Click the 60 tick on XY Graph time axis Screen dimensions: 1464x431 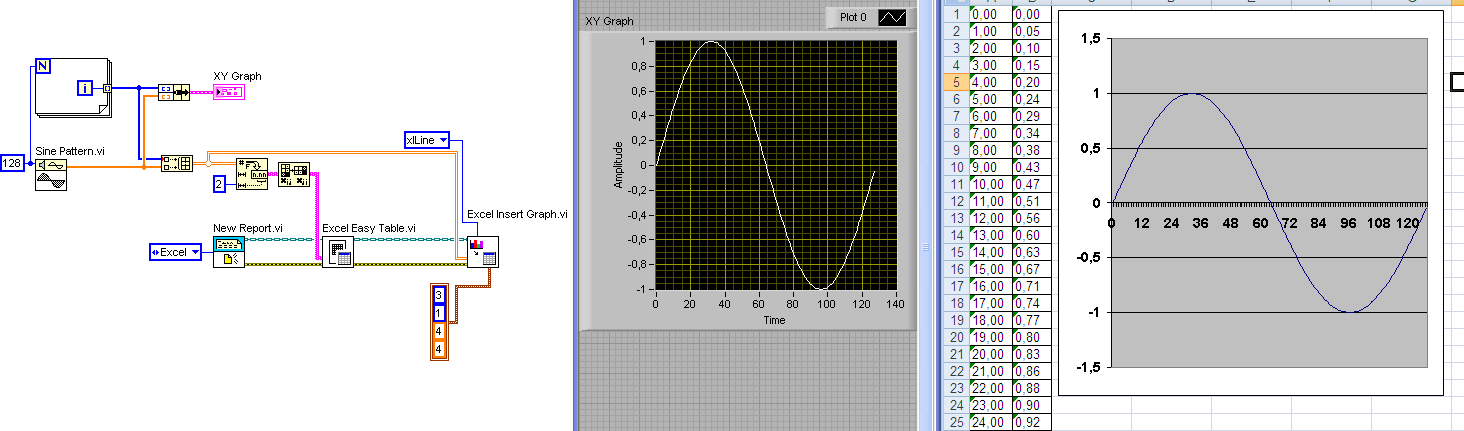(x=757, y=303)
